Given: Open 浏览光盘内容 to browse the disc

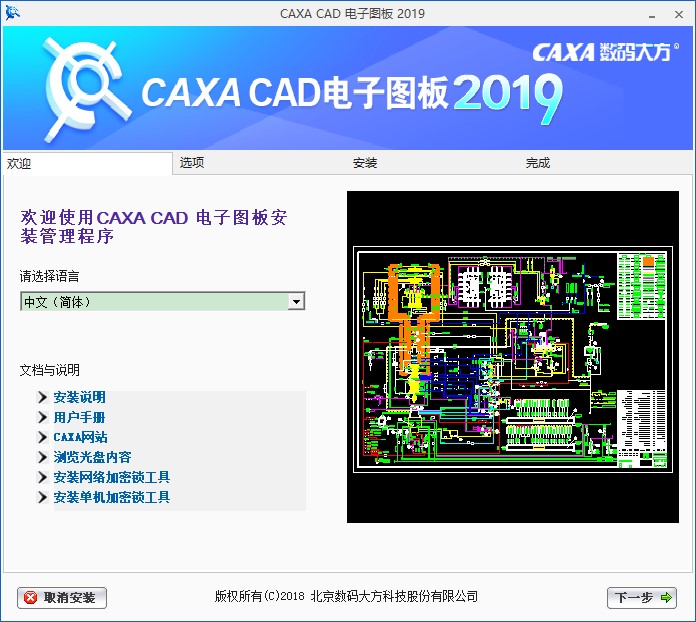Looking at the screenshot, I should click(x=92, y=457).
